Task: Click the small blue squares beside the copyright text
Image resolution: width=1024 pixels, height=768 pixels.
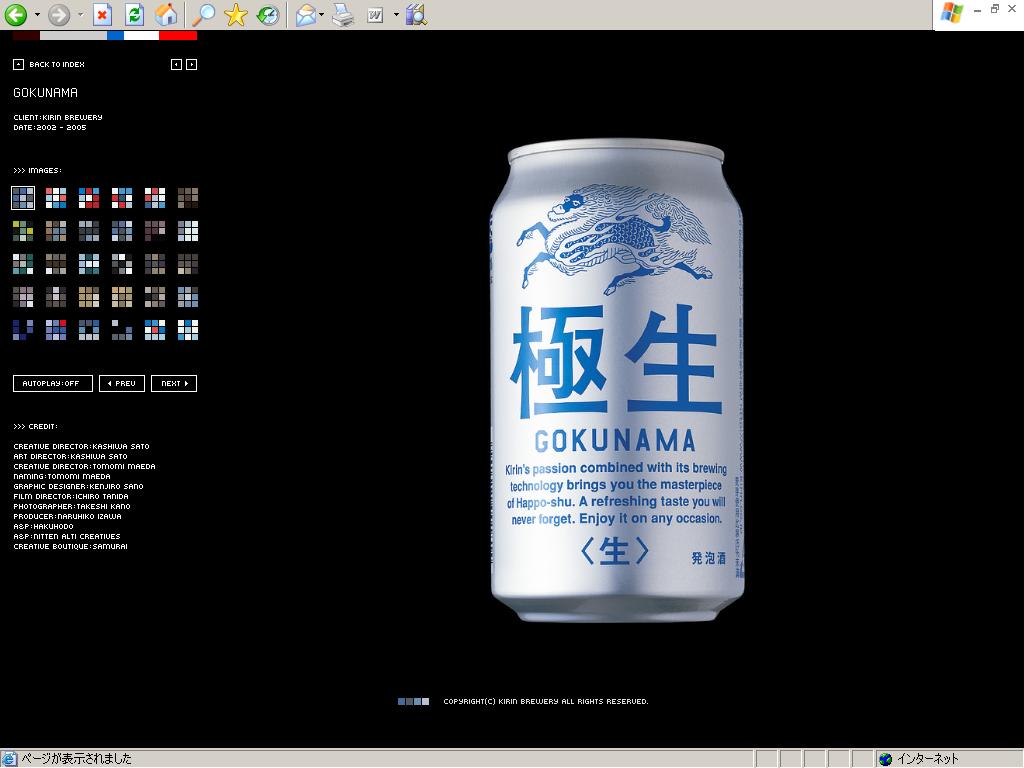Action: click(x=413, y=701)
